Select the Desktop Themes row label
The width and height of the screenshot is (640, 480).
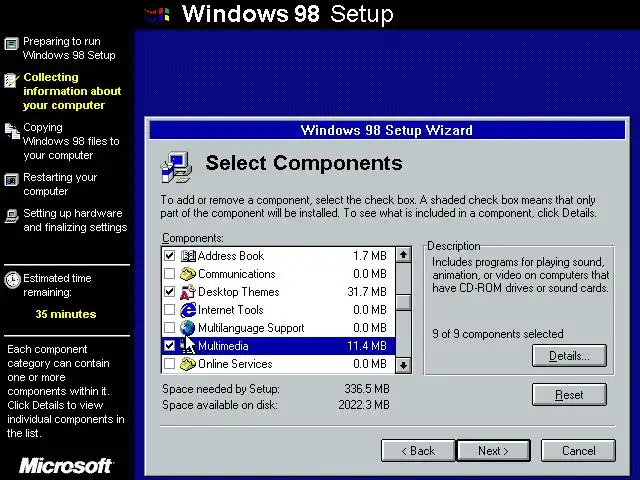pyautogui.click(x=239, y=292)
